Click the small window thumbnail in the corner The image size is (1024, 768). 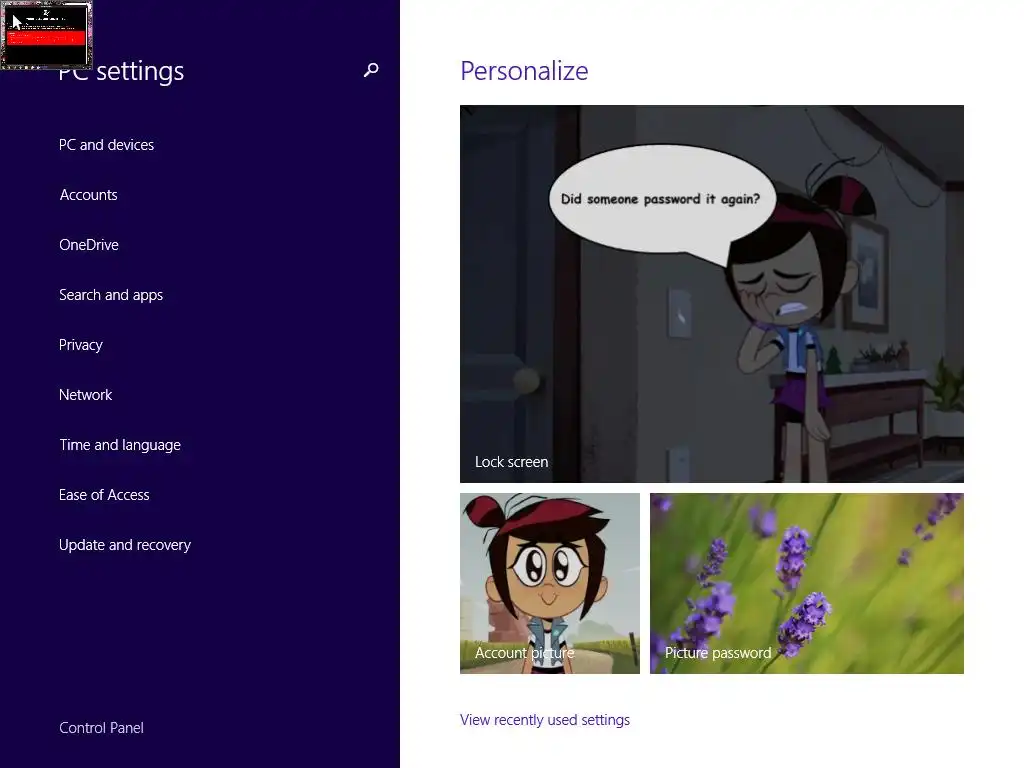pos(46,35)
